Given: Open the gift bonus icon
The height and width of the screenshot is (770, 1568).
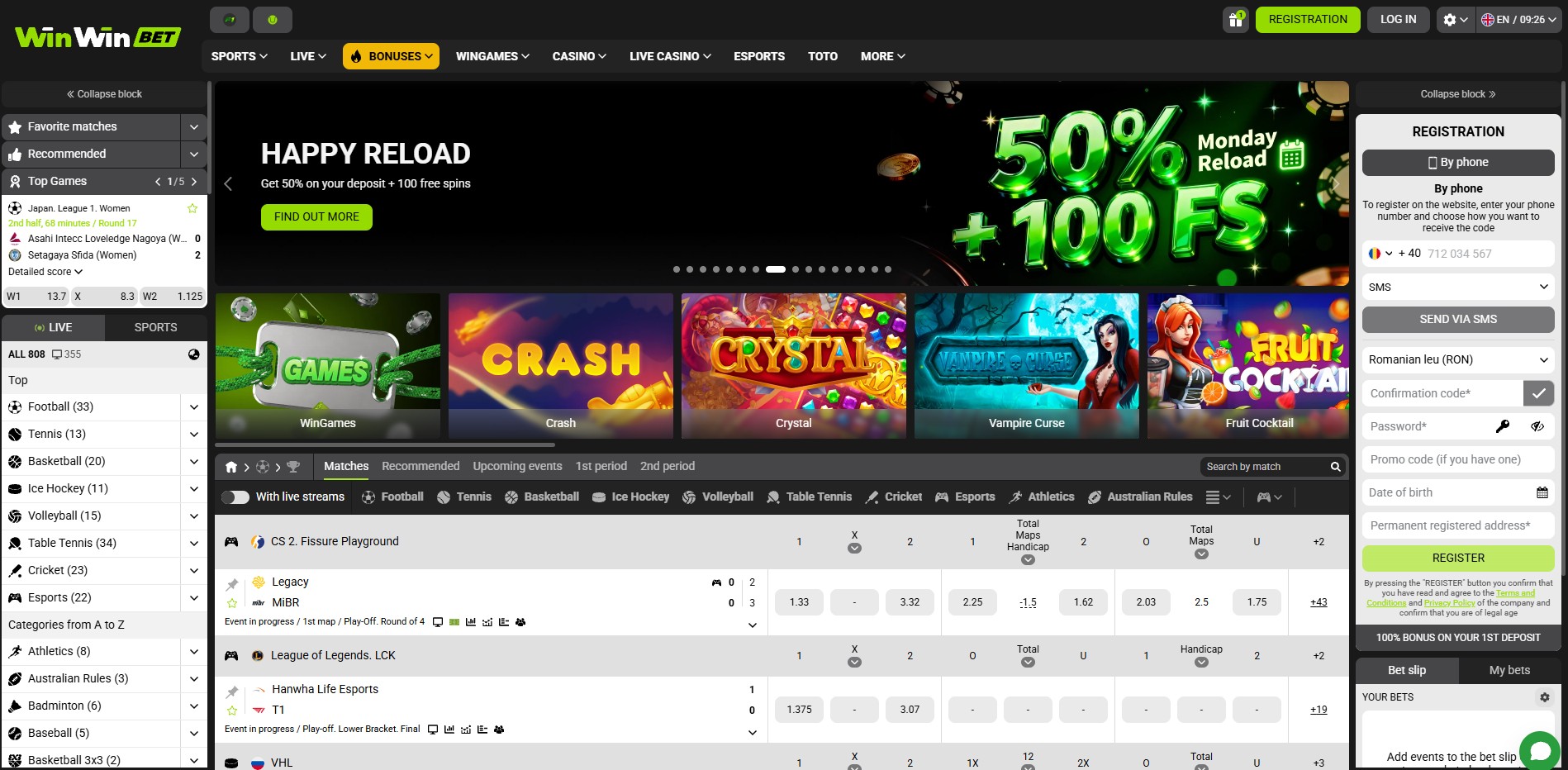Looking at the screenshot, I should tap(1236, 19).
